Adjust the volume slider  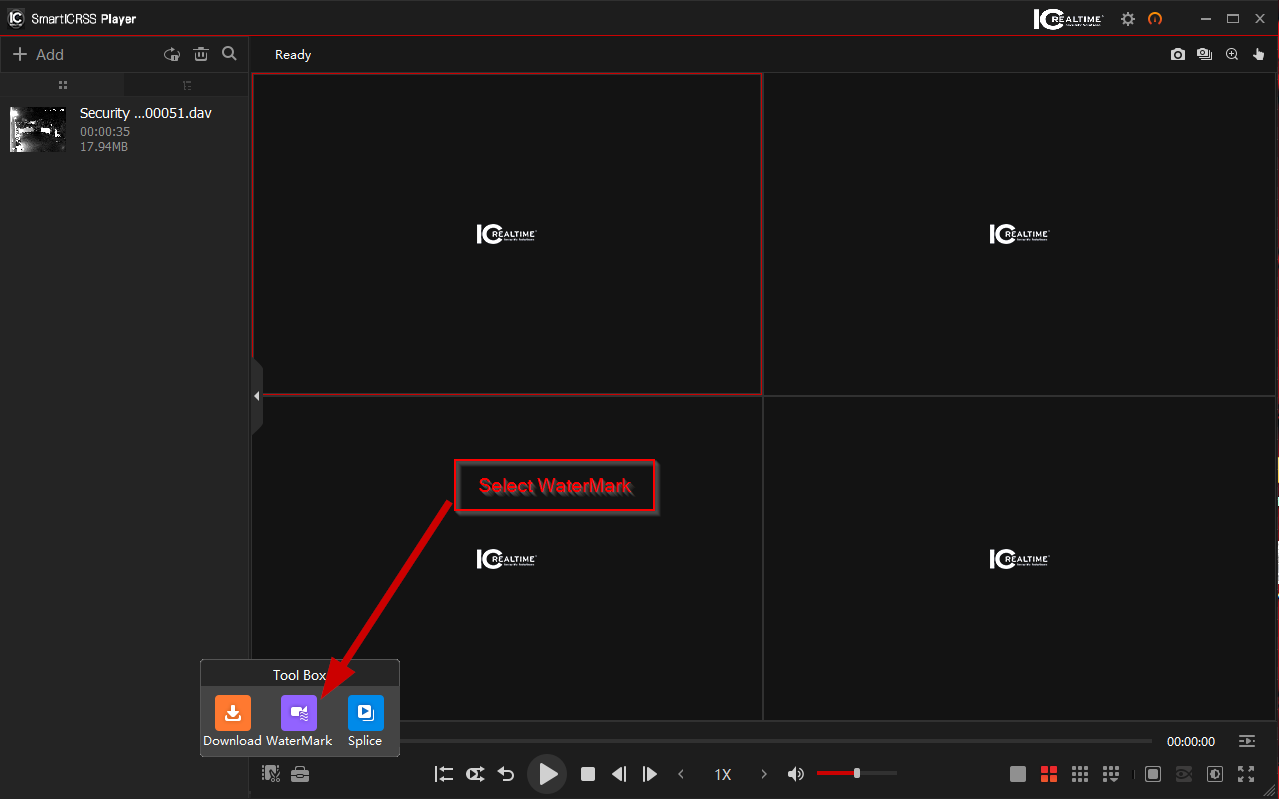(x=857, y=773)
